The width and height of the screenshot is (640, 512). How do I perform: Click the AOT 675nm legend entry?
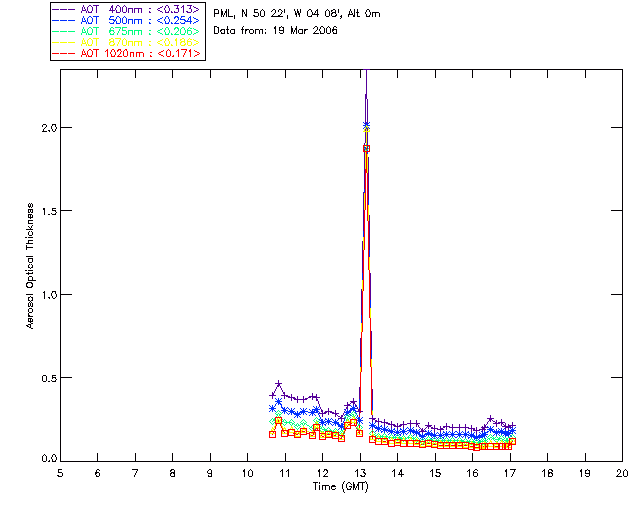[x=127, y=31]
